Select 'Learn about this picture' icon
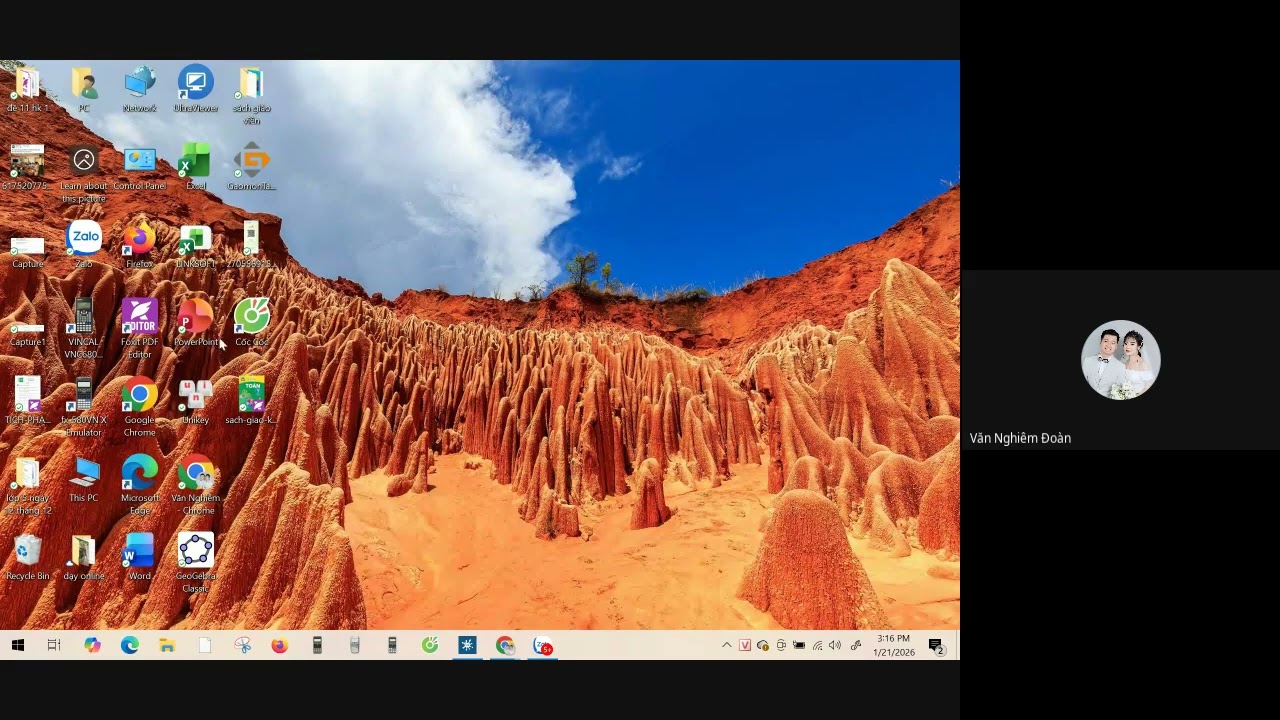 (x=84, y=174)
